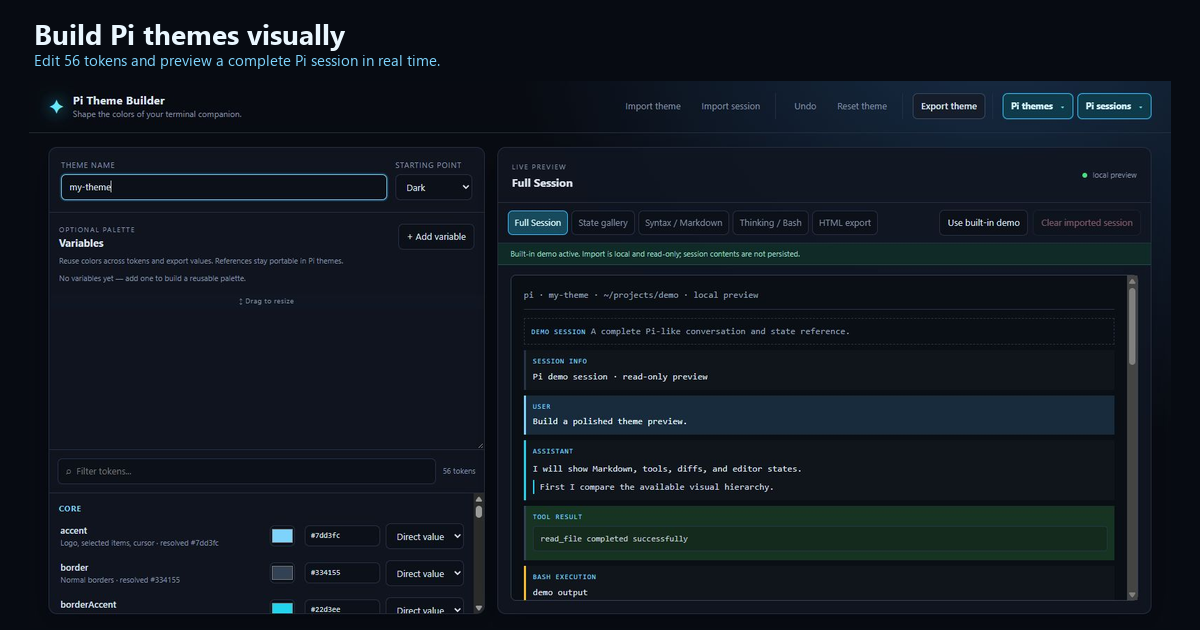Click Reset theme button

862,106
